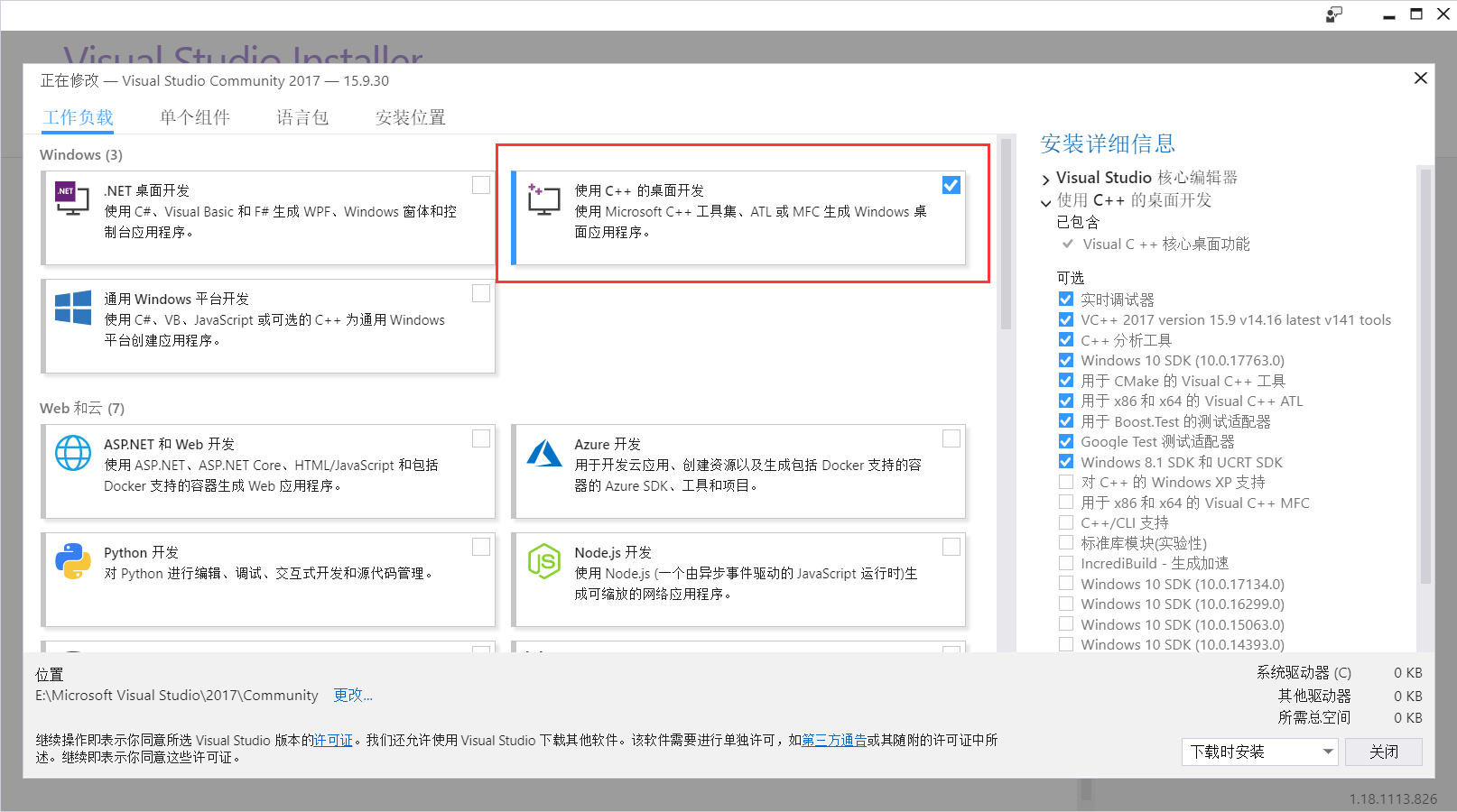Uncheck the 使用 C++ 的桌面开发 workload checkbox

coord(951,185)
